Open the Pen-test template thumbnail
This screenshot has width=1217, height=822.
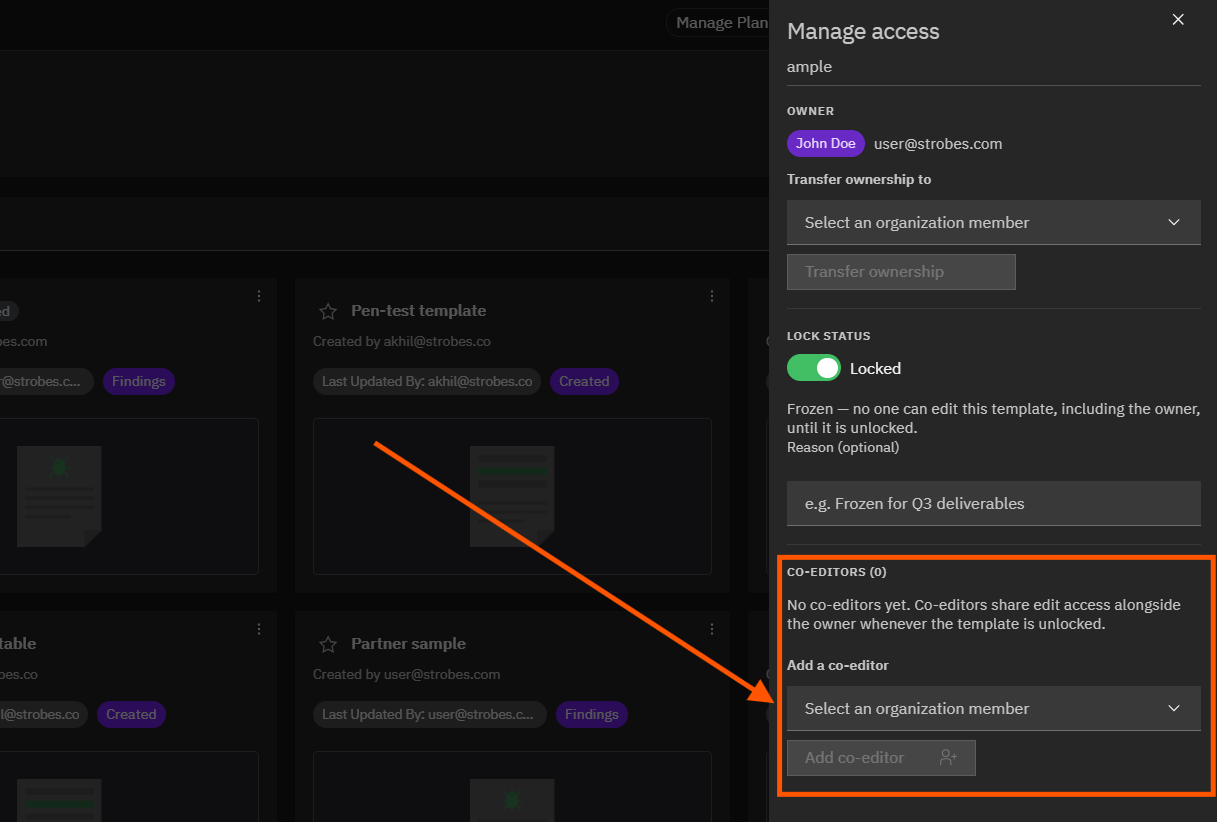point(512,496)
